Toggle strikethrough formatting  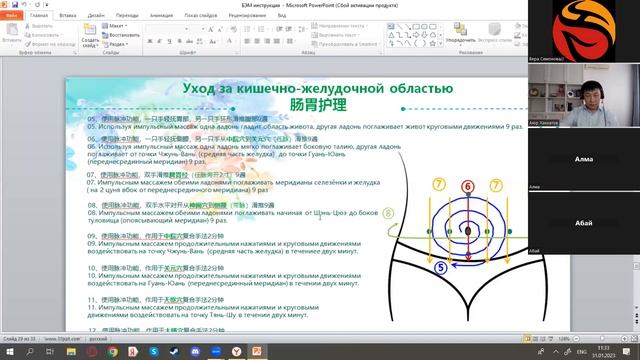tap(189, 41)
